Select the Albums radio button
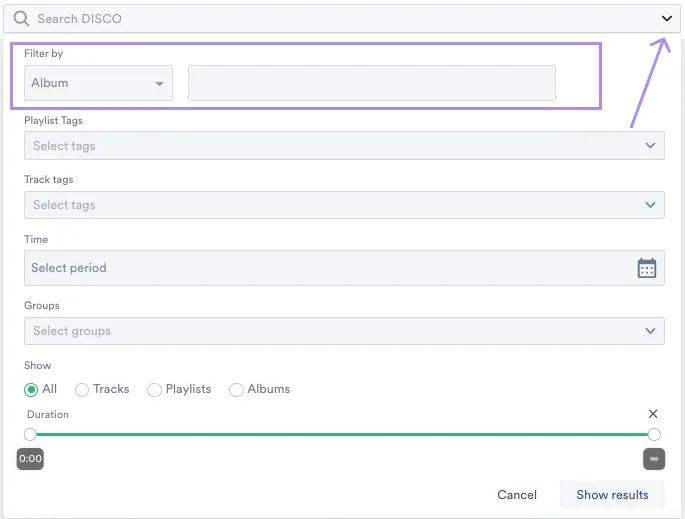Image resolution: width=685 pixels, height=519 pixels. [236, 389]
